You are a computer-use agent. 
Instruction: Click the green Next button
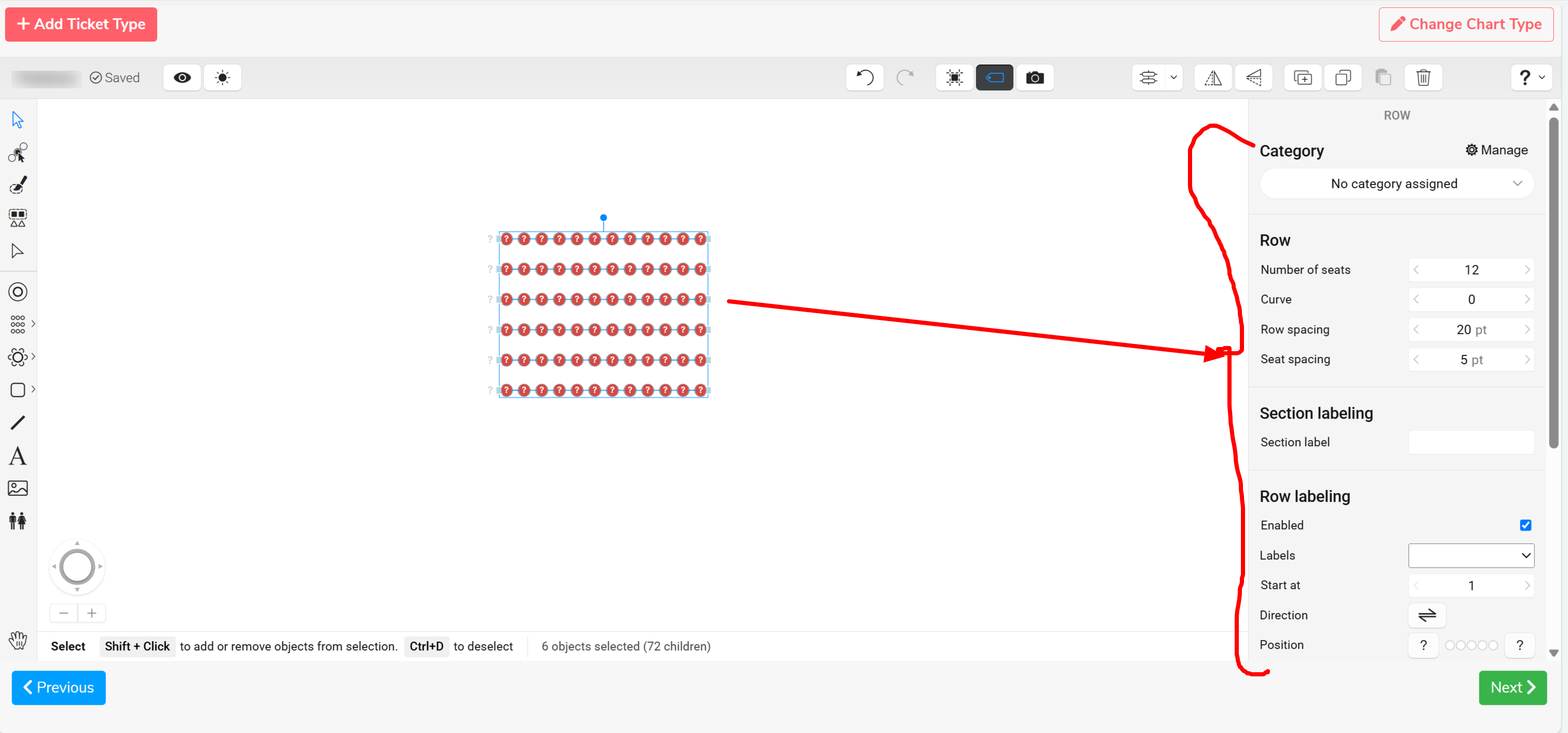(x=1512, y=687)
